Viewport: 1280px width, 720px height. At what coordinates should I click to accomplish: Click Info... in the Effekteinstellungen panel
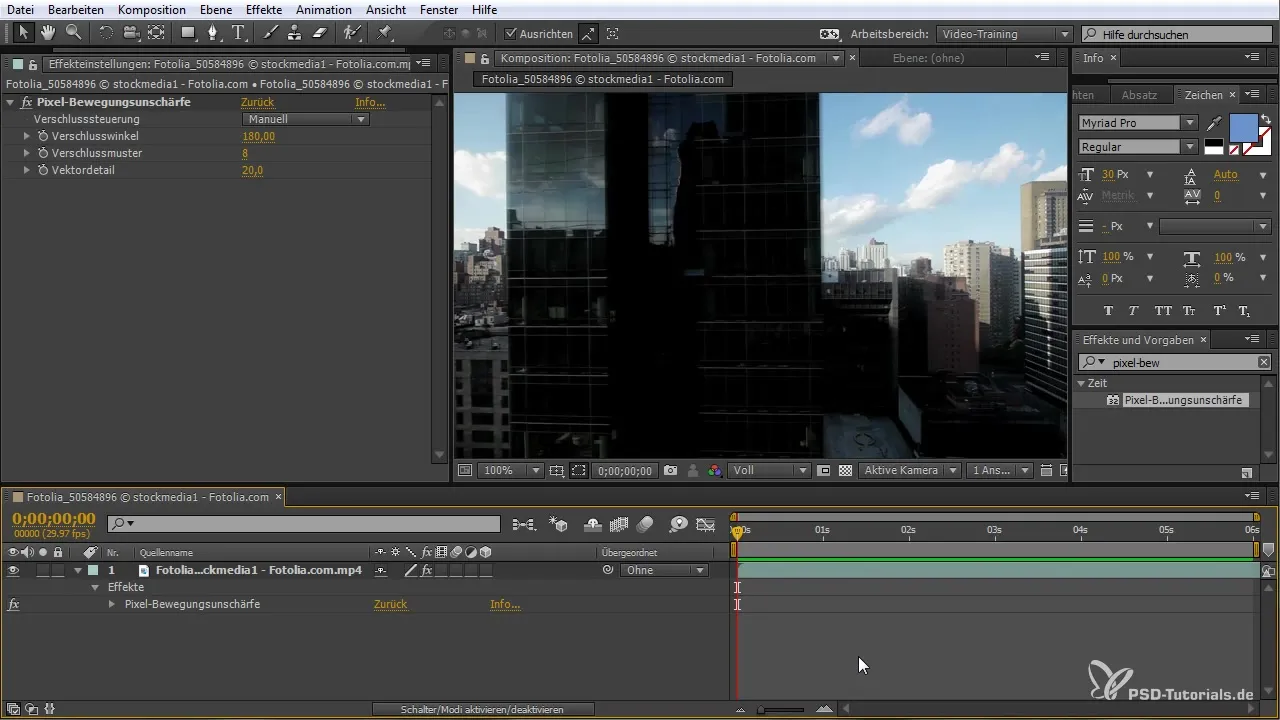370,102
